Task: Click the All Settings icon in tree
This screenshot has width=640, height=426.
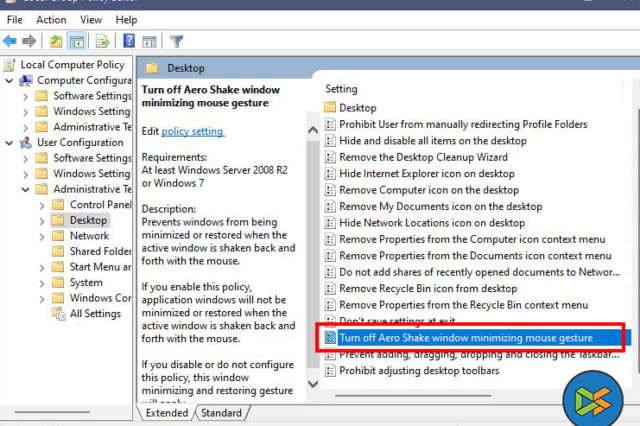Action: (x=58, y=314)
